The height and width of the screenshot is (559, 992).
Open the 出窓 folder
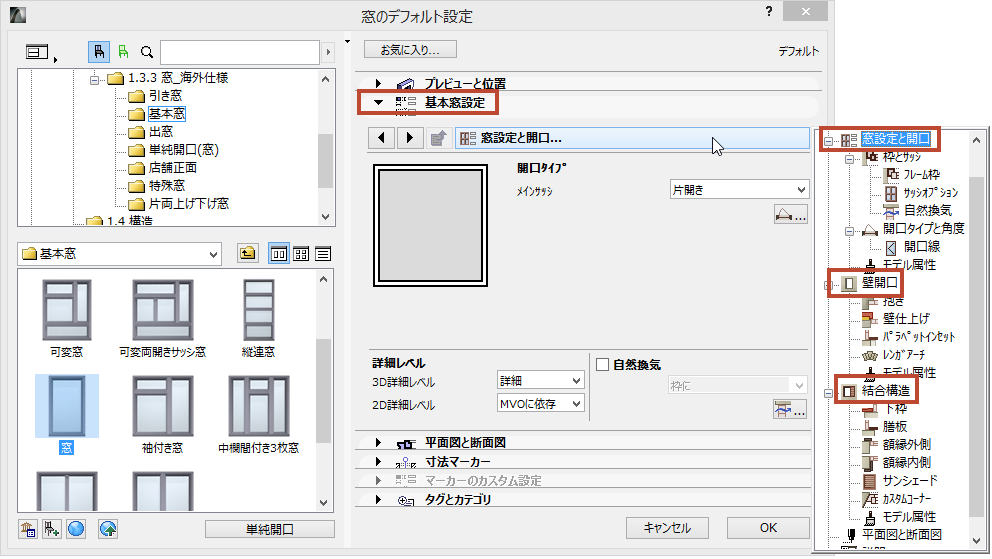click(x=161, y=132)
